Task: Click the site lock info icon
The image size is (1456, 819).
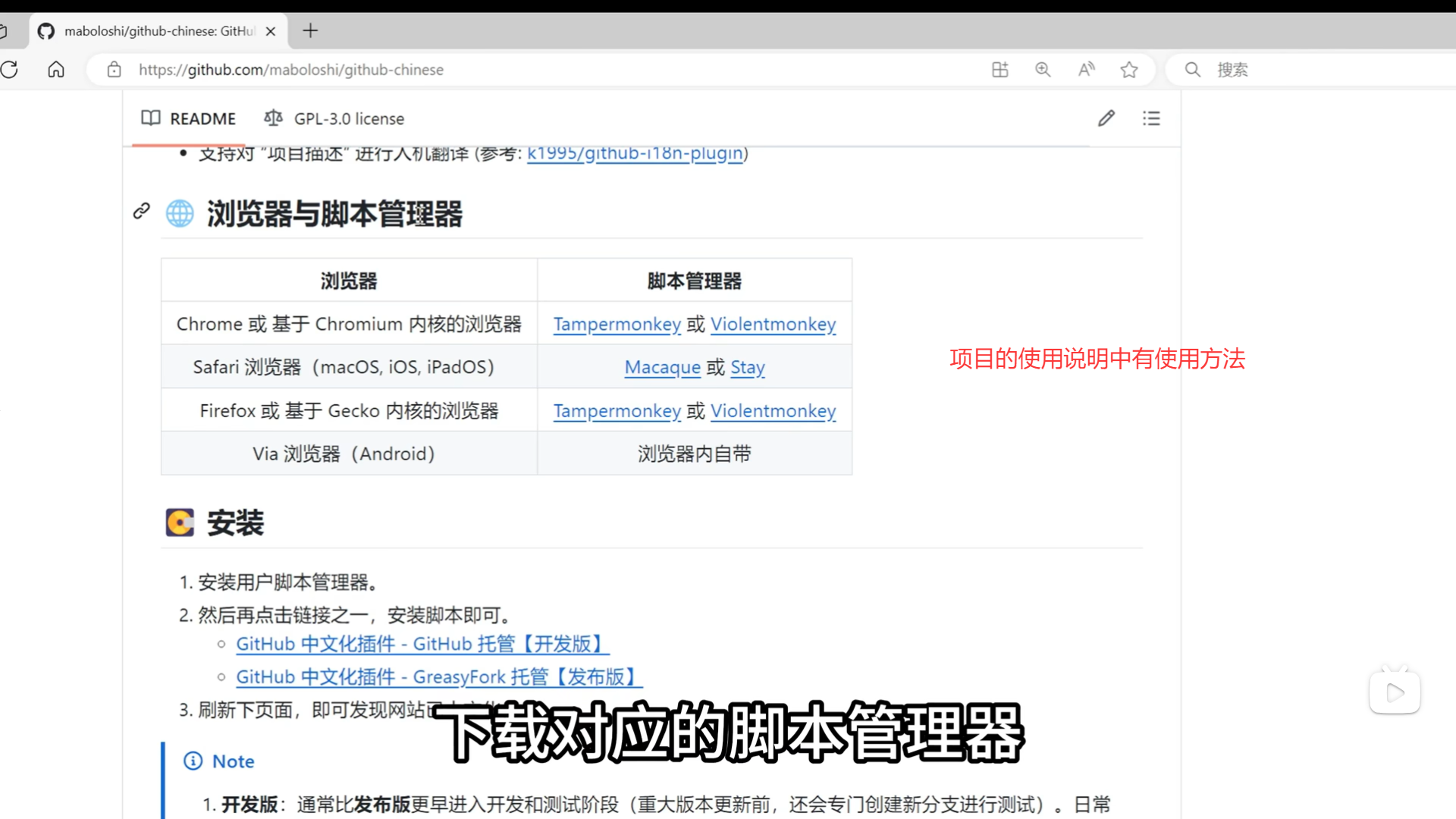Action: (115, 70)
